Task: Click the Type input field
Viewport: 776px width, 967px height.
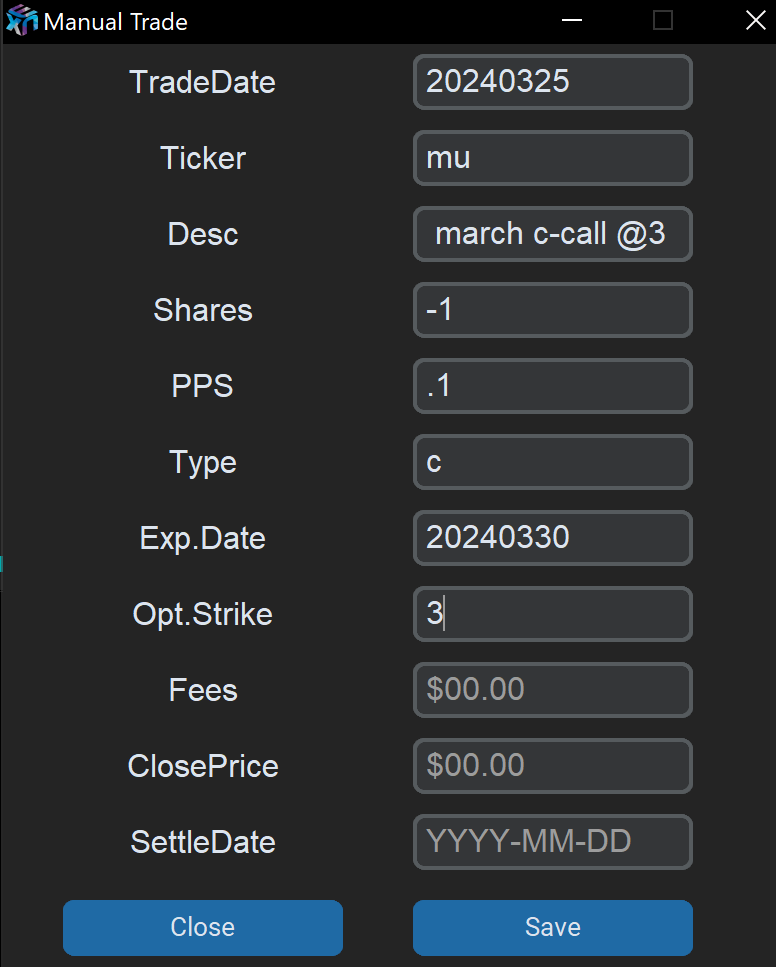Action: (x=552, y=462)
